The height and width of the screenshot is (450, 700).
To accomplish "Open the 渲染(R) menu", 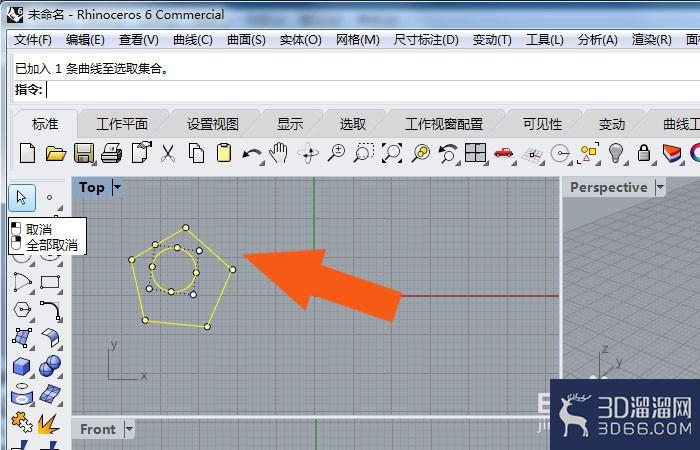I will (x=651, y=40).
